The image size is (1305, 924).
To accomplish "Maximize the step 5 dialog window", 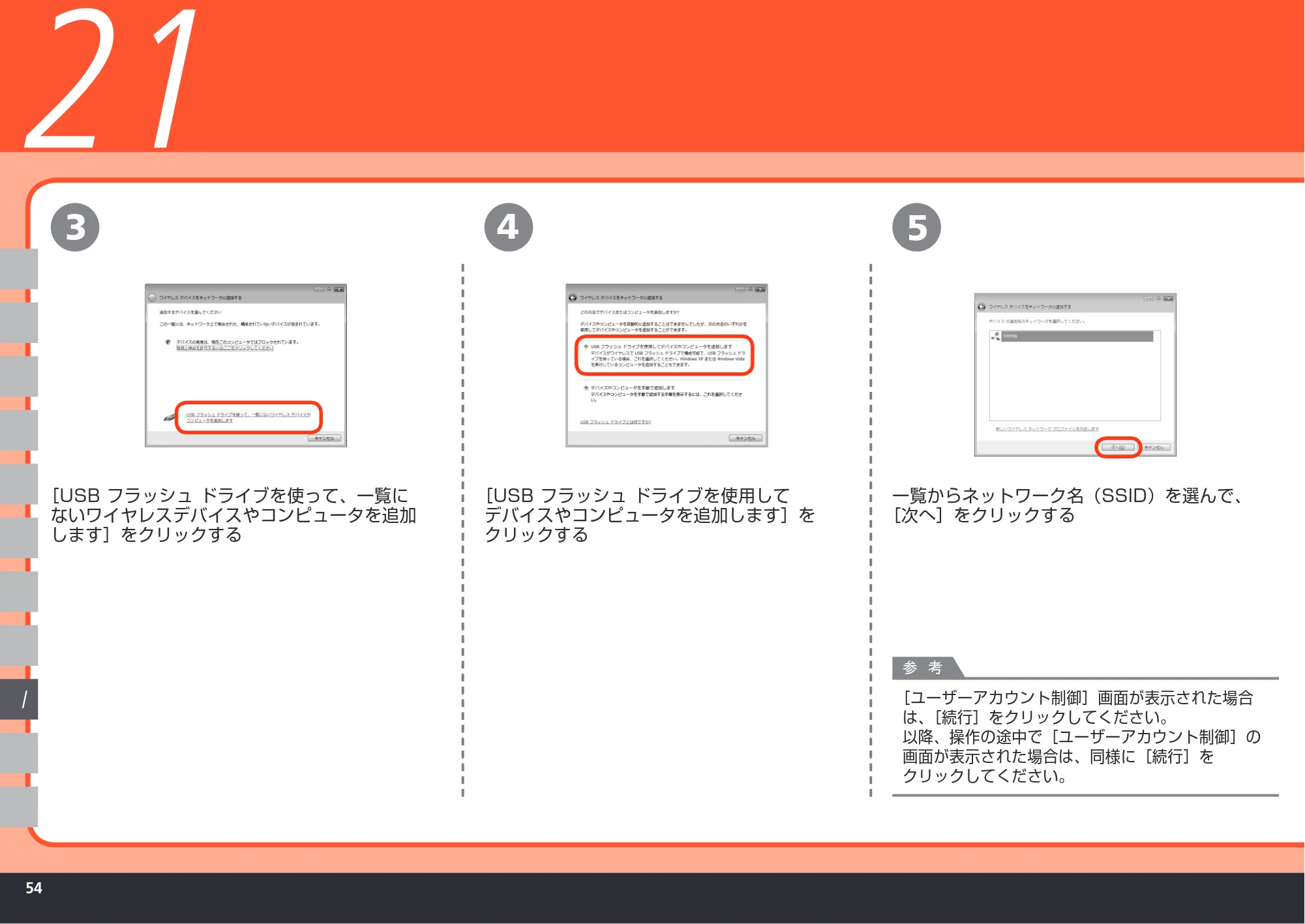I will (1159, 299).
